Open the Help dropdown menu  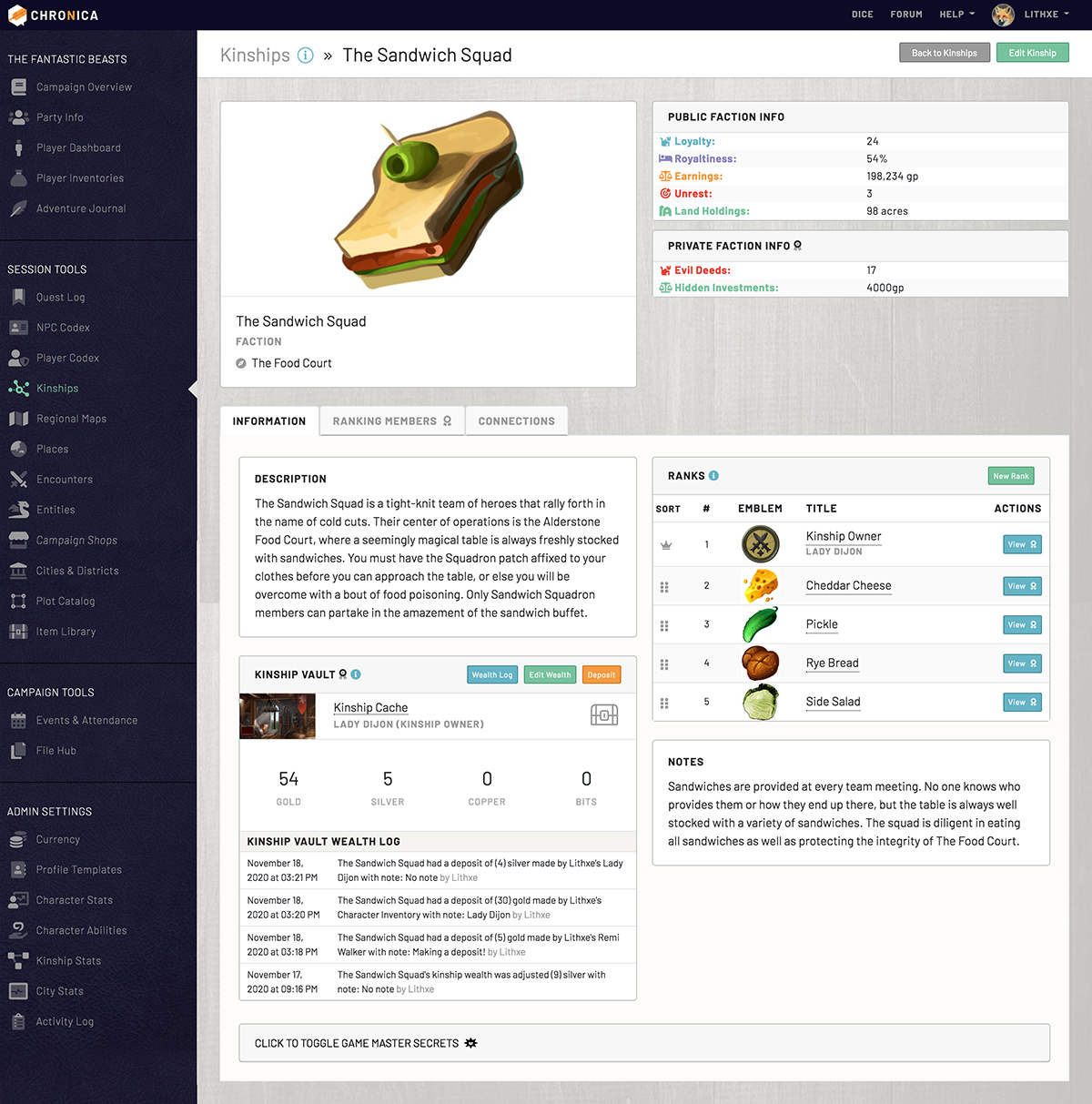click(x=956, y=15)
